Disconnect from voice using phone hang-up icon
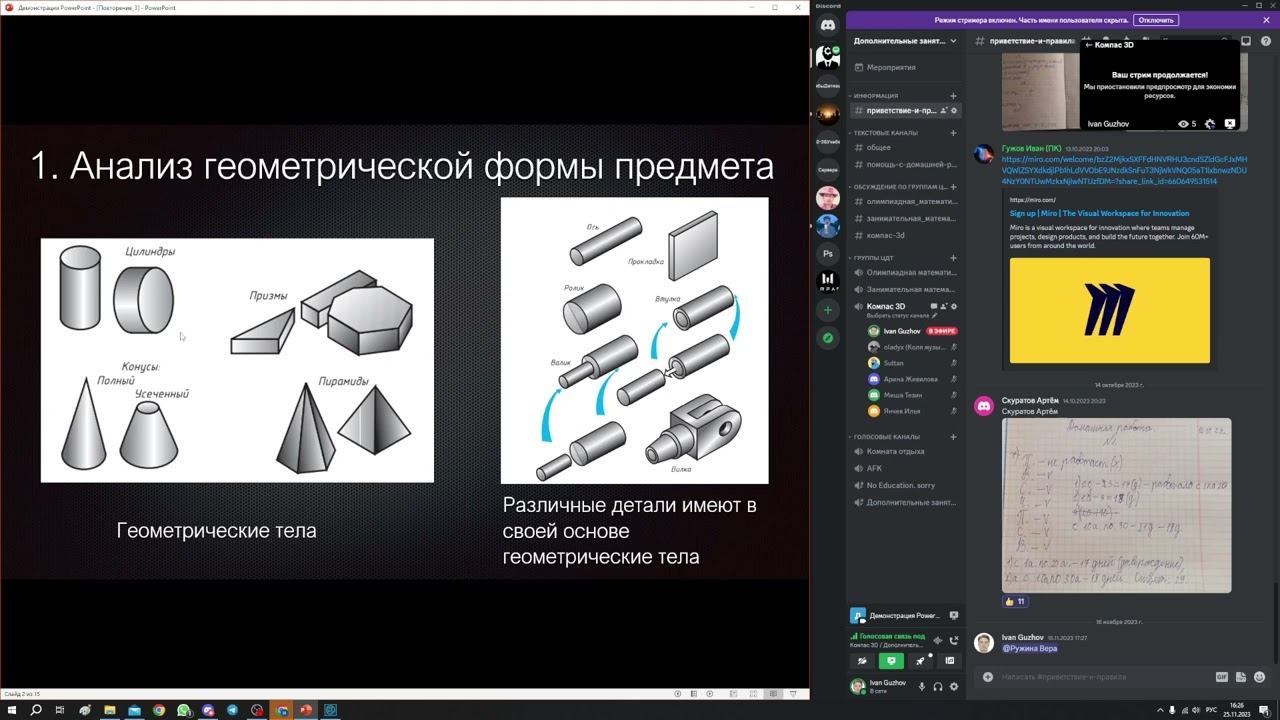The height and width of the screenshot is (720, 1280). (953, 640)
